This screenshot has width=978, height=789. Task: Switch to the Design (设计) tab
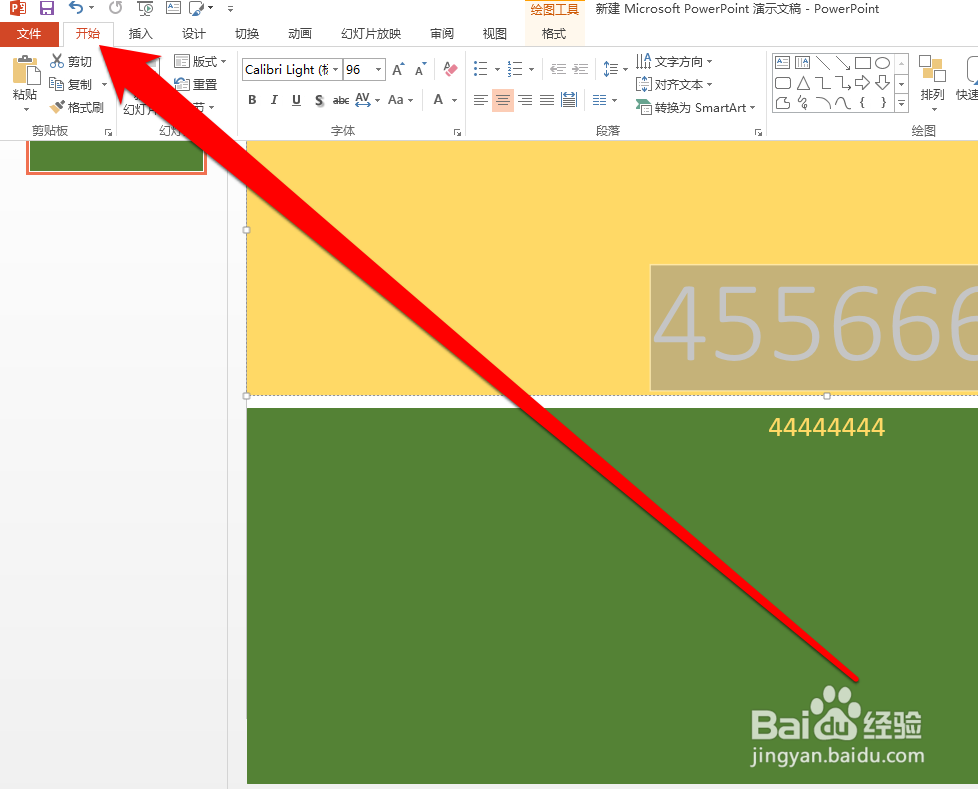[194, 34]
